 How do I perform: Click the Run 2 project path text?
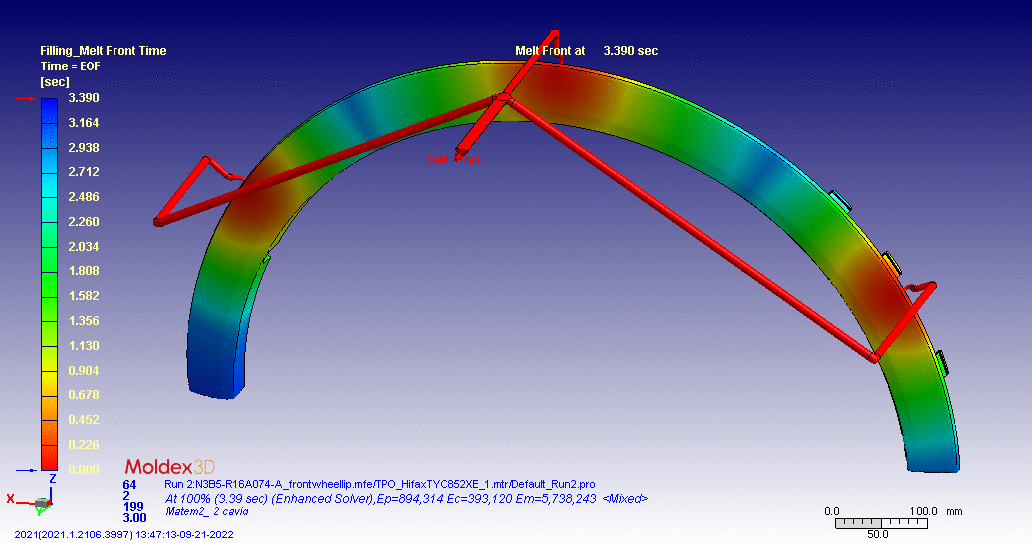coord(380,484)
